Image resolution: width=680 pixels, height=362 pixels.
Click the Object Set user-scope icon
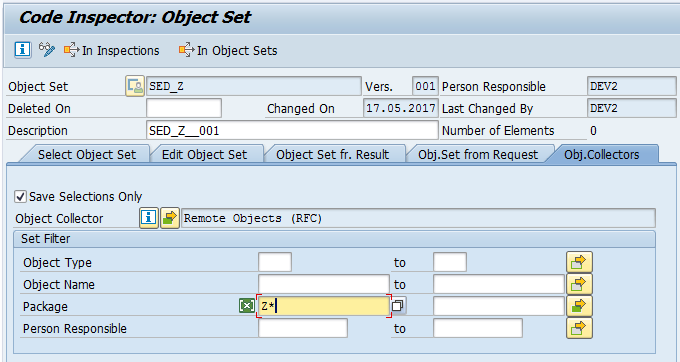tap(135, 86)
